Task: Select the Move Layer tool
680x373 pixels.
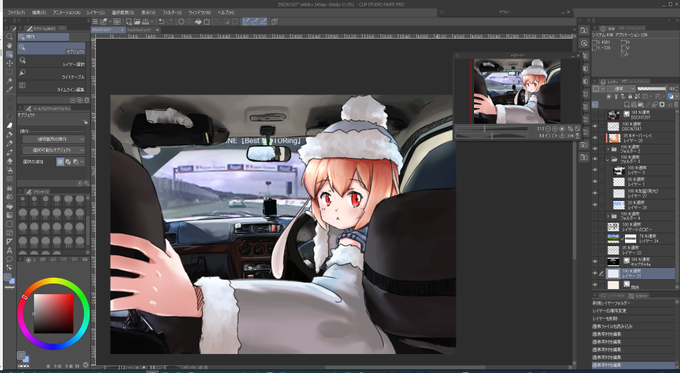Action: (x=10, y=63)
